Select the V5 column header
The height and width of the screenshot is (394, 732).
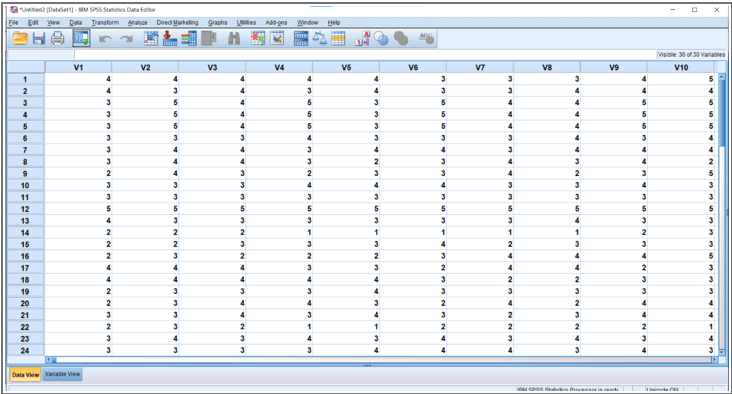coord(346,68)
